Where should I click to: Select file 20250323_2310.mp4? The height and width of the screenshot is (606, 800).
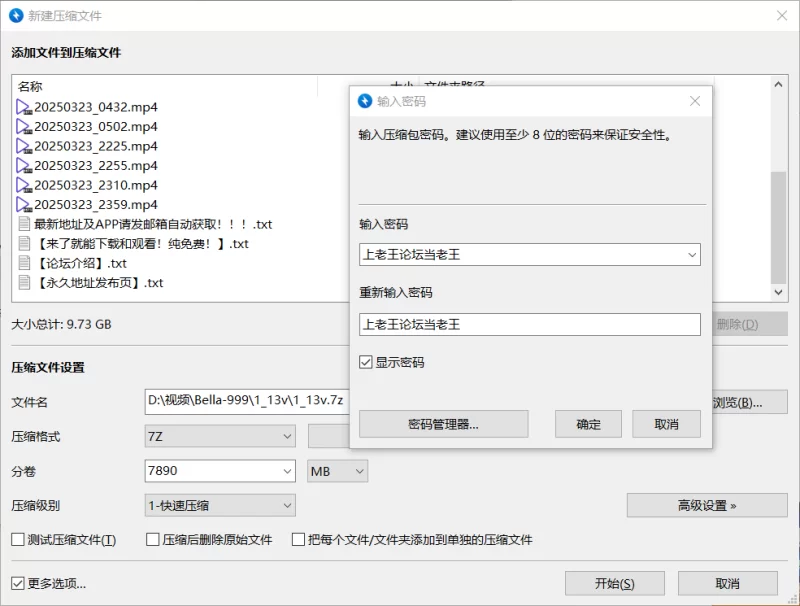tap(95, 185)
